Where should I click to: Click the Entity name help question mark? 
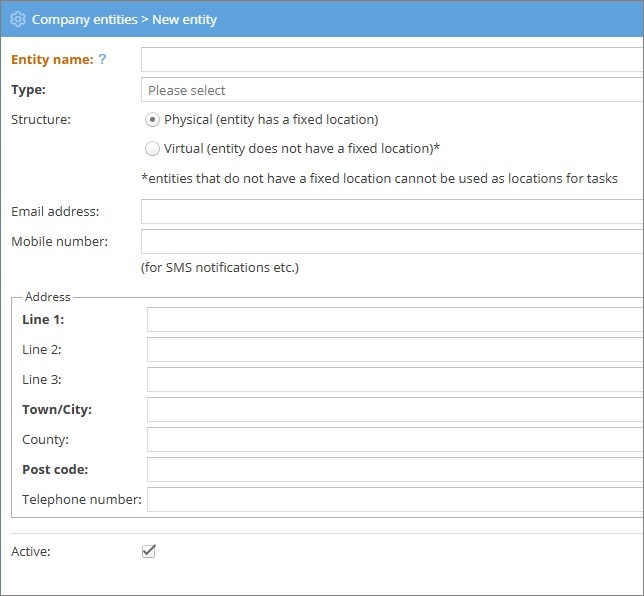pyautogui.click(x=102, y=60)
